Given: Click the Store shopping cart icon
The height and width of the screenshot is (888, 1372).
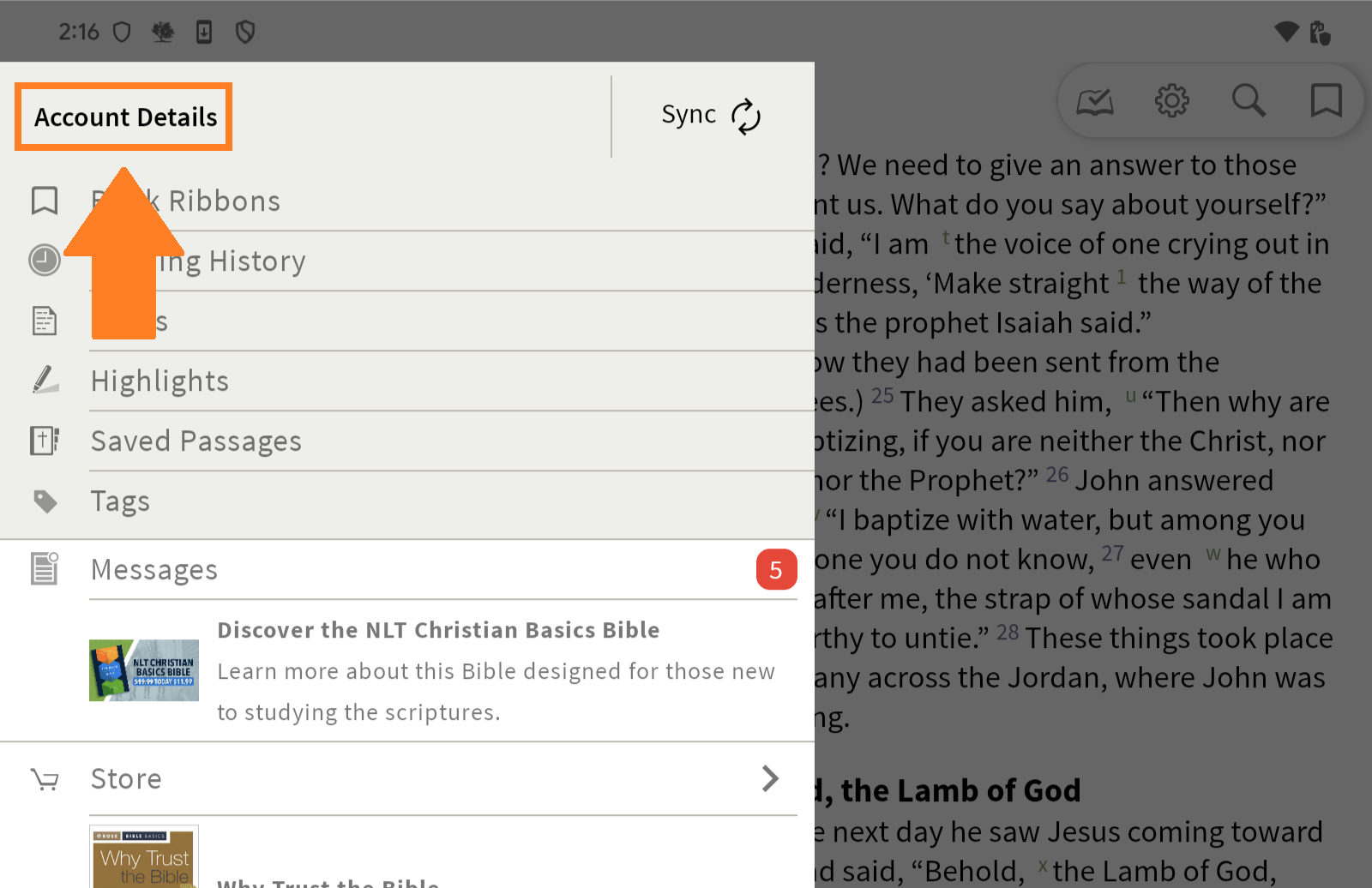Looking at the screenshot, I should pos(45,779).
